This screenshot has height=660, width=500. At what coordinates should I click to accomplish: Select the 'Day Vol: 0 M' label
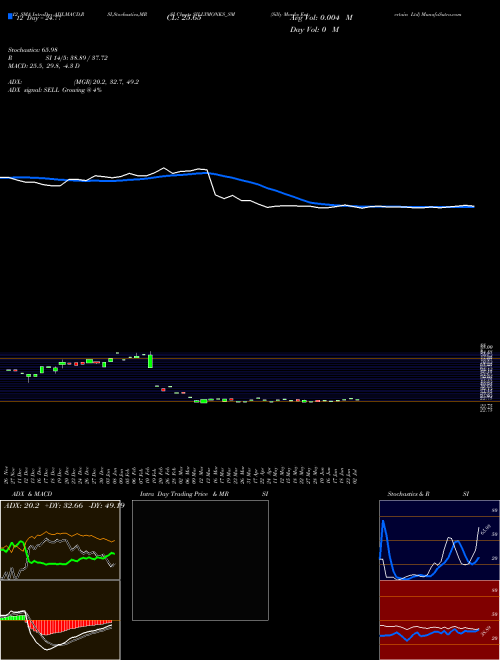pos(314,30)
